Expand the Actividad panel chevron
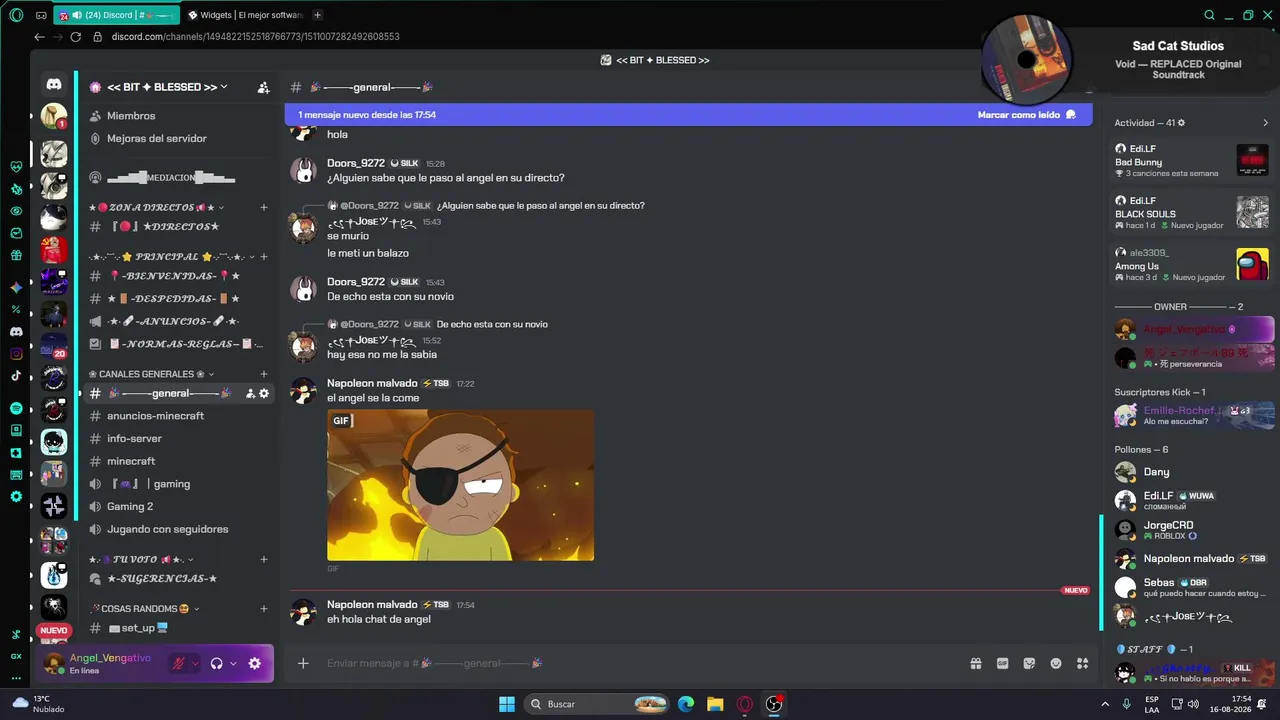1280x720 pixels. [1265, 123]
